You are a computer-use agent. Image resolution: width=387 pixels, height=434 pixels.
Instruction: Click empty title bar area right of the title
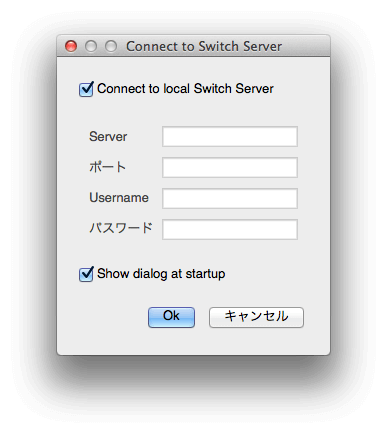click(305, 46)
